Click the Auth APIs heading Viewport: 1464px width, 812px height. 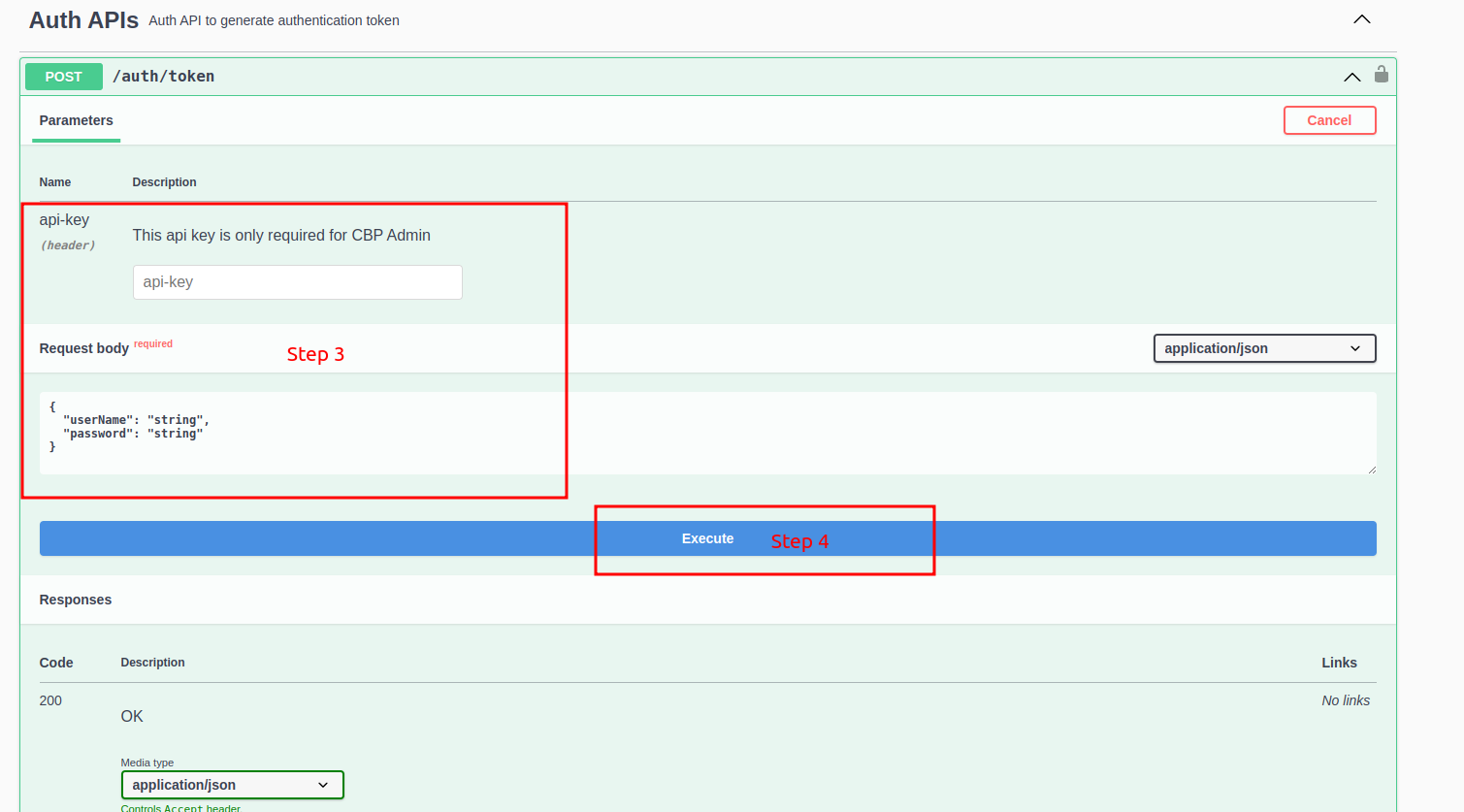(83, 19)
